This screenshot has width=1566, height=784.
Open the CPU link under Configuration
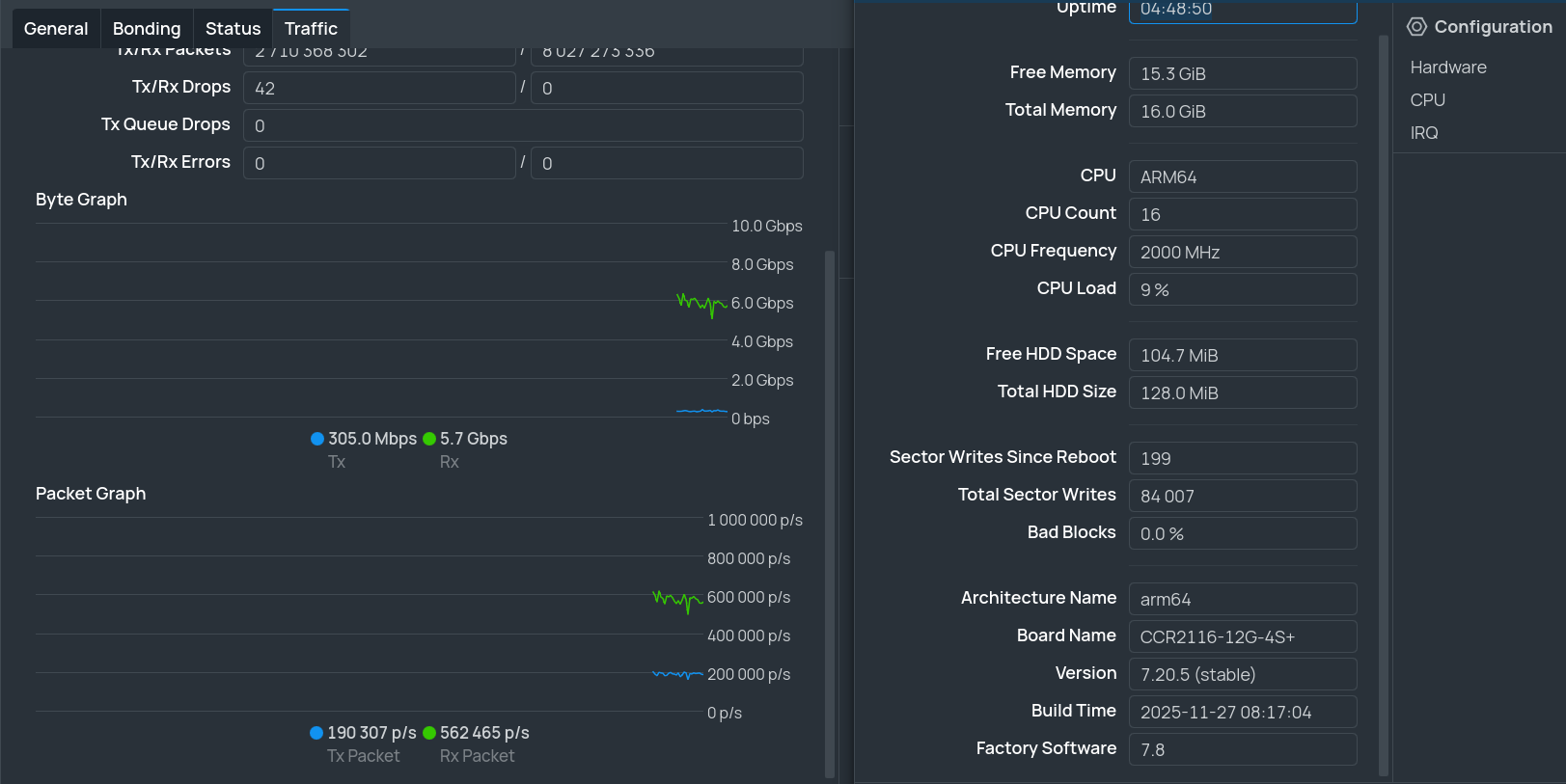[x=1427, y=100]
